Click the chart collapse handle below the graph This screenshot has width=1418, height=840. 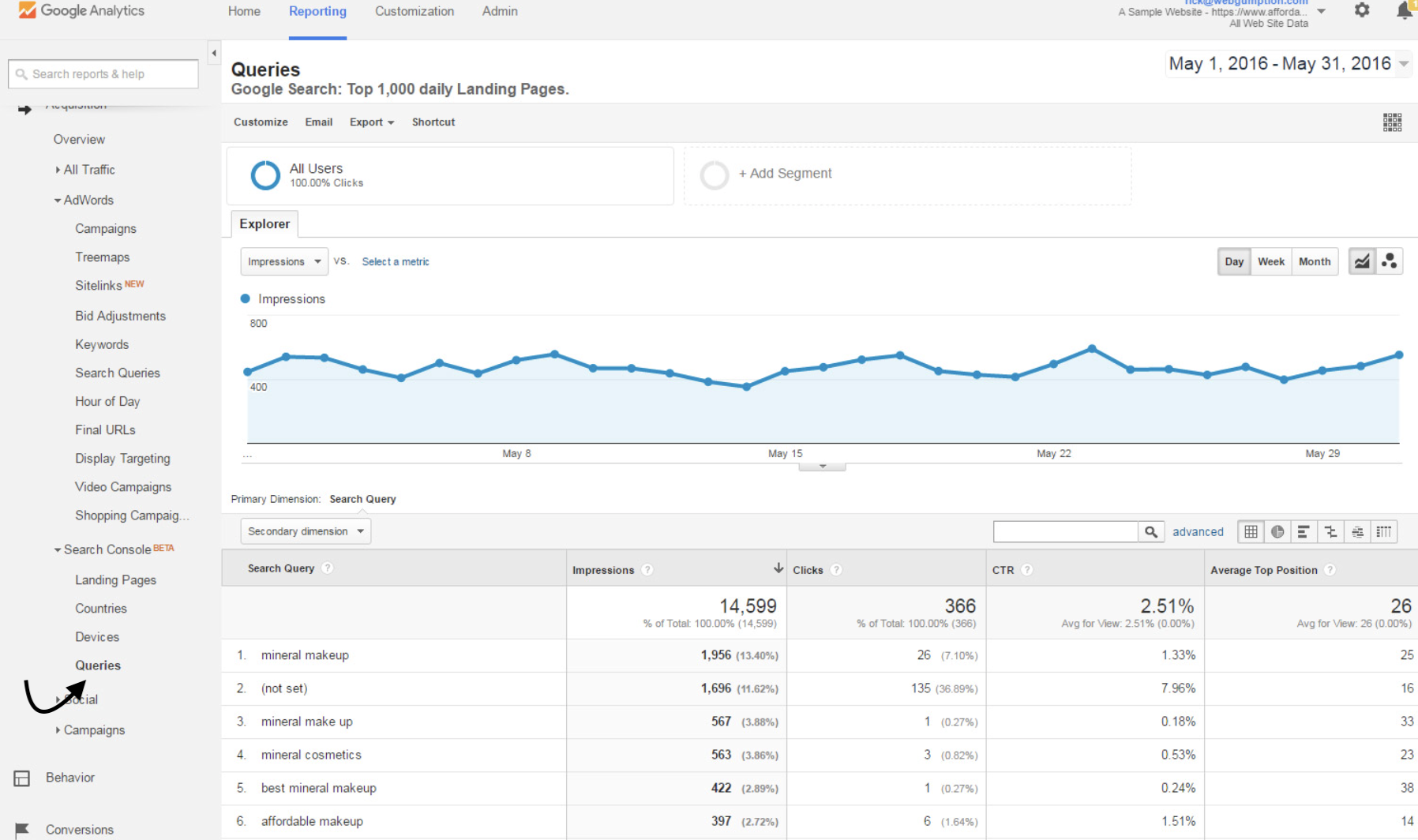pos(822,467)
